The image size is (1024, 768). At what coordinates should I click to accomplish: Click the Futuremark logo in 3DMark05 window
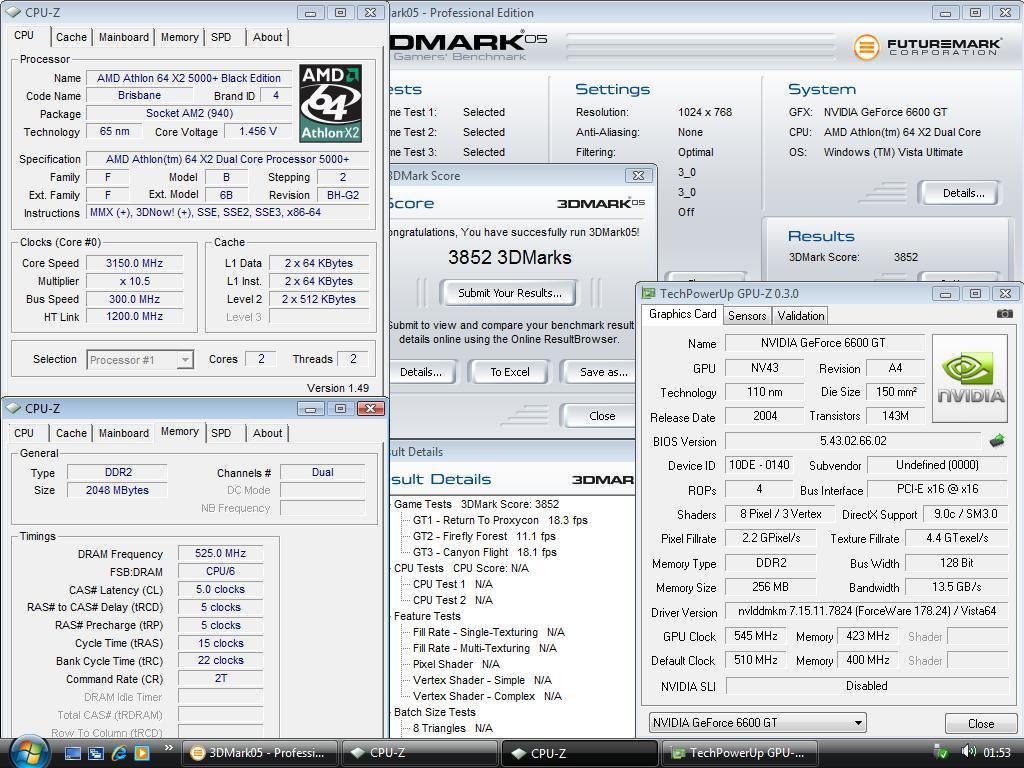(x=927, y=46)
